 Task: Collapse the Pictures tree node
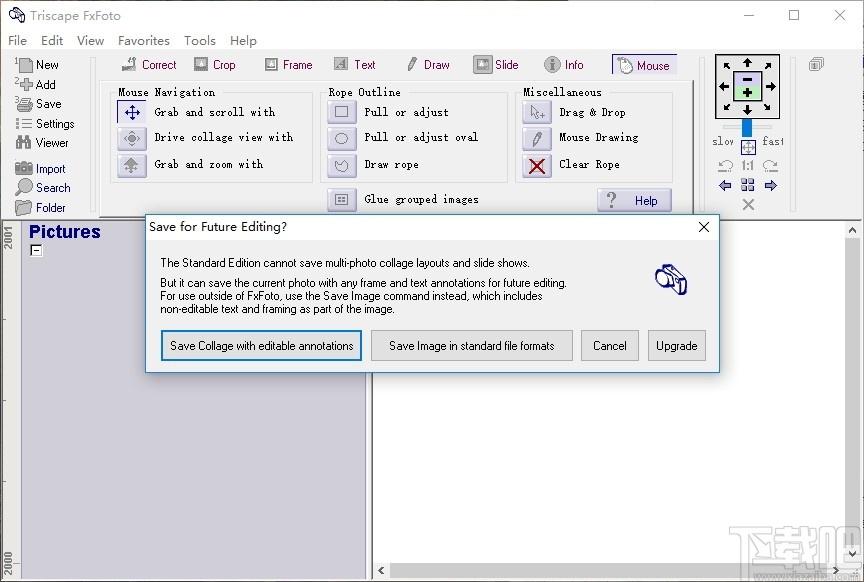[x=36, y=250]
